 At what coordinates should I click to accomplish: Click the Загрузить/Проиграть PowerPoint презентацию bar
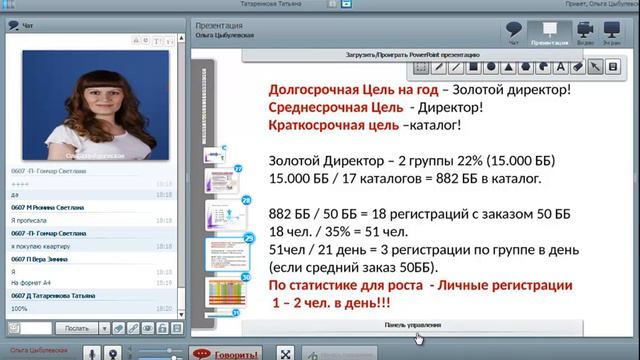(413, 55)
